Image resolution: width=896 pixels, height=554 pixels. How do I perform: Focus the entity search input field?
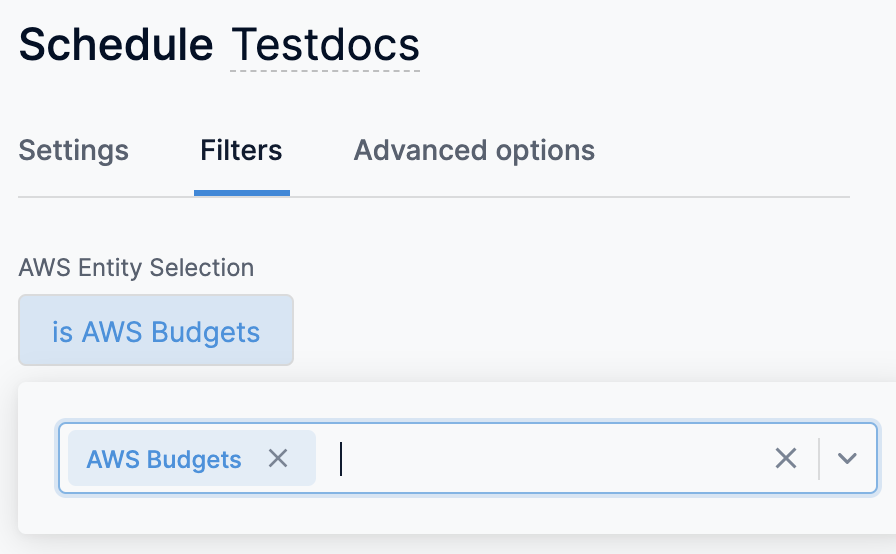click(x=550, y=458)
